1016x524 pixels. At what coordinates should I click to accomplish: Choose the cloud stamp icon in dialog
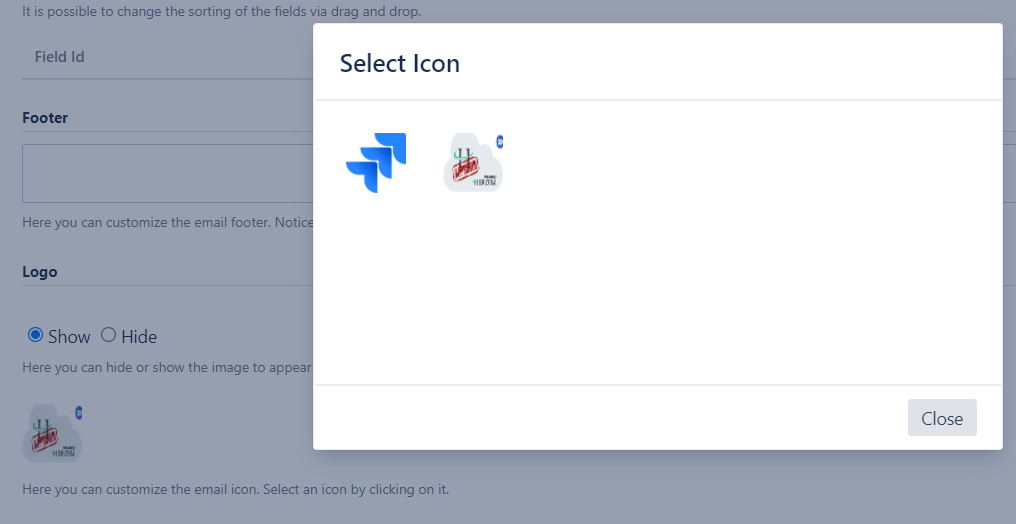[472, 164]
